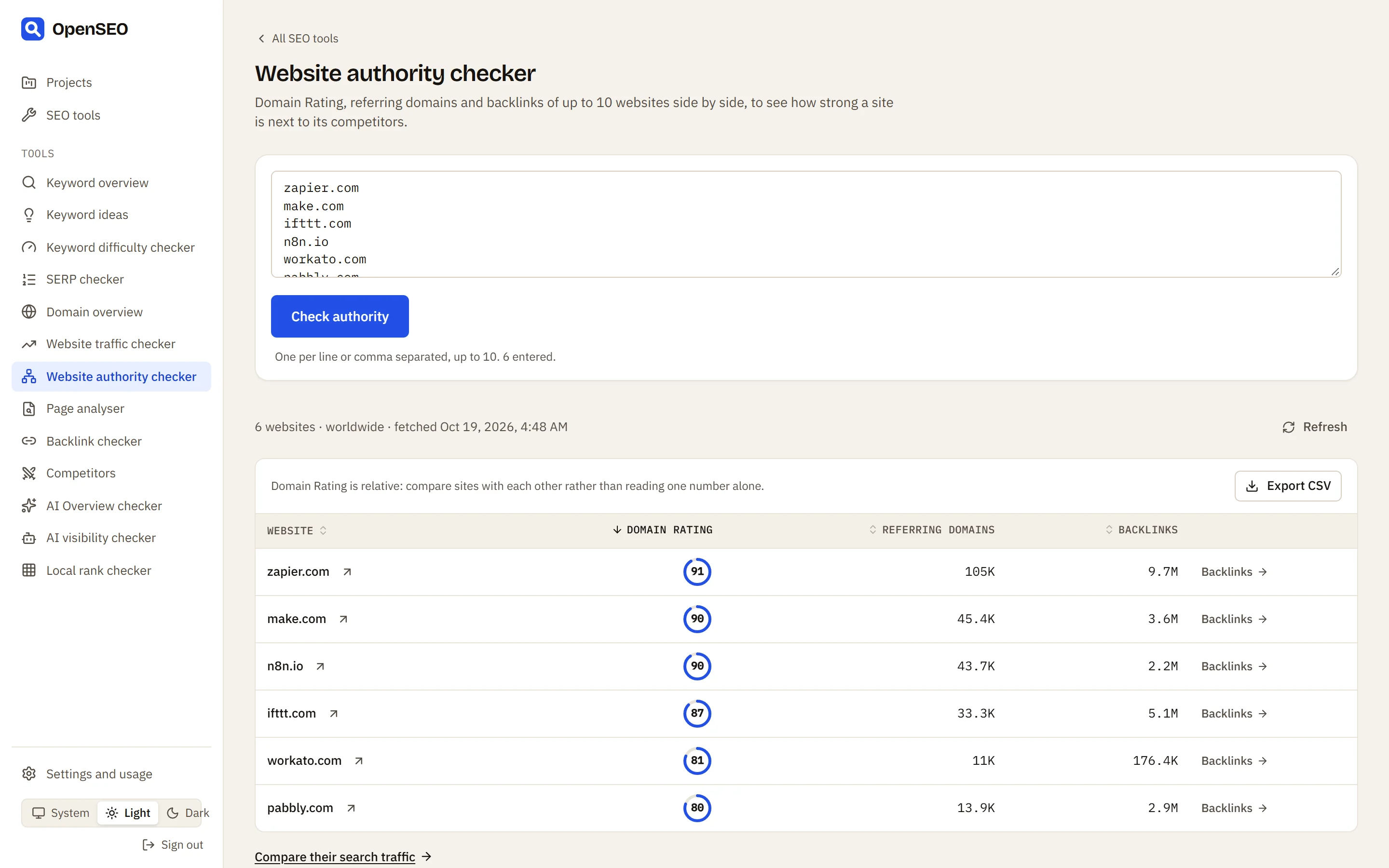Screen dimensions: 1389x868
Task: Open SEO tools in the sidebar
Action: [111, 115]
